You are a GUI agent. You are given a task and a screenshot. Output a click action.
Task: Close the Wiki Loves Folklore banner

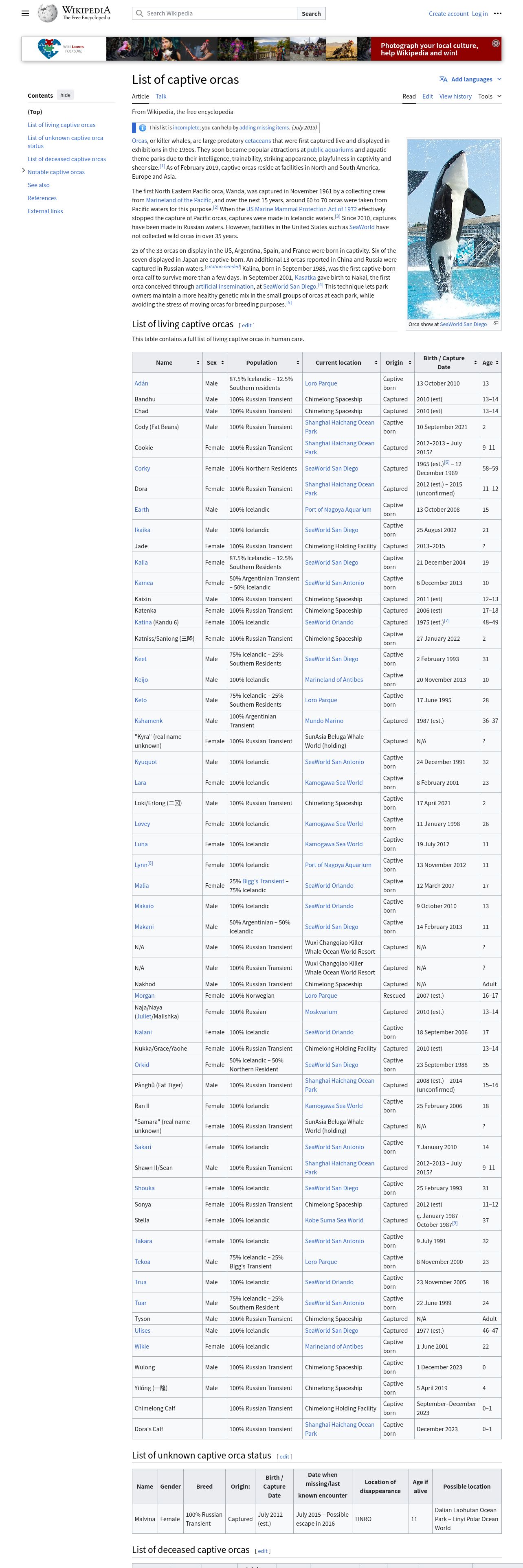click(x=495, y=43)
